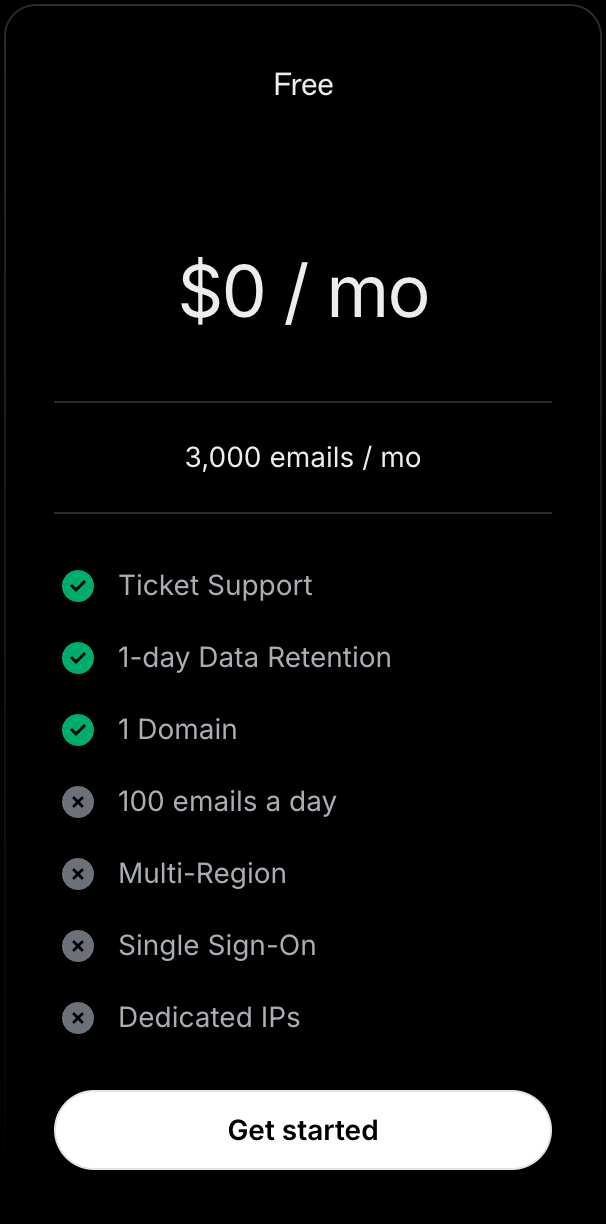The width and height of the screenshot is (606, 1224).
Task: Select the 1-day Data Retention label
Action: [254, 658]
